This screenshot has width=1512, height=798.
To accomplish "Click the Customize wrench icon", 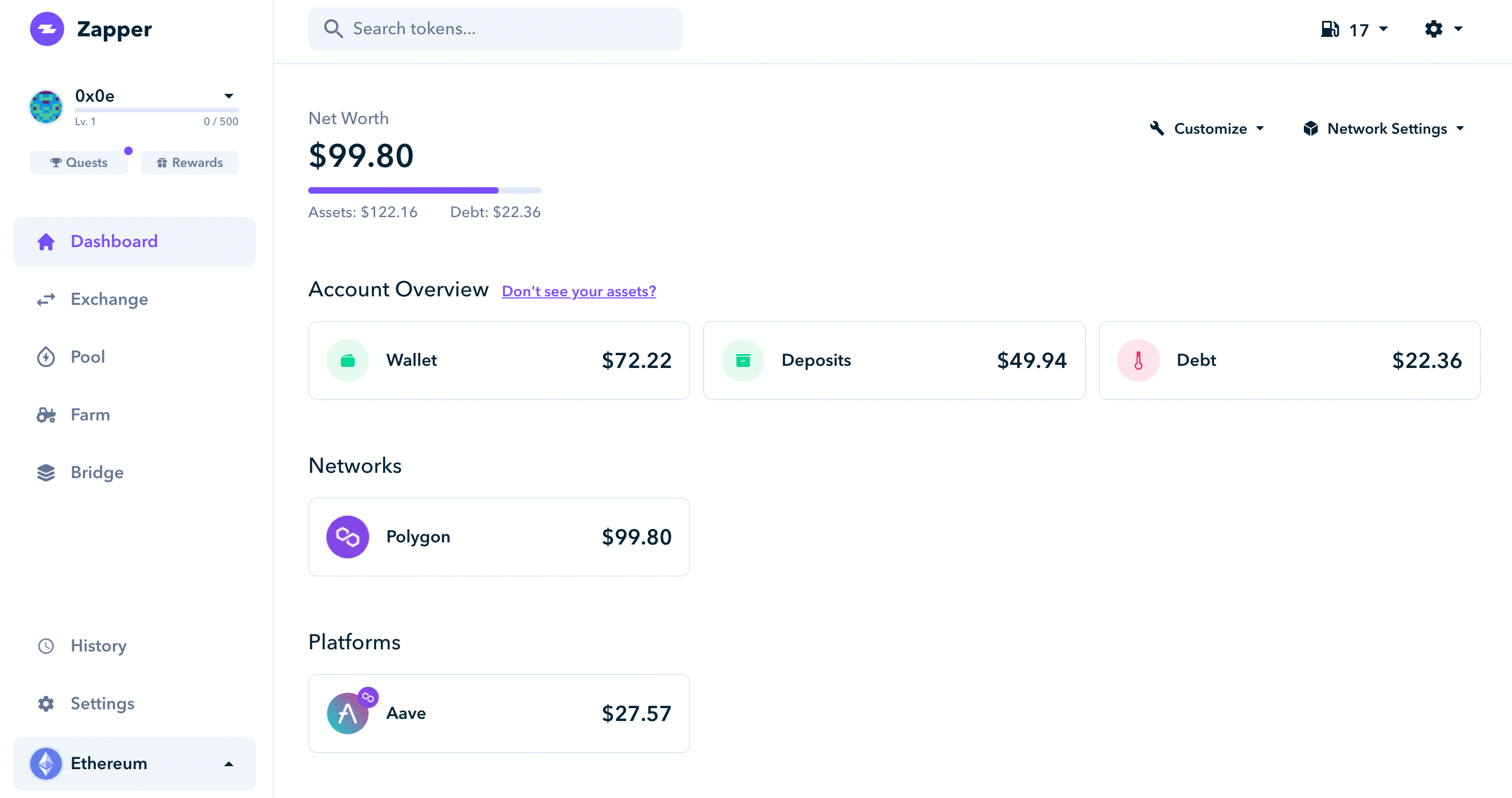I will [x=1157, y=128].
